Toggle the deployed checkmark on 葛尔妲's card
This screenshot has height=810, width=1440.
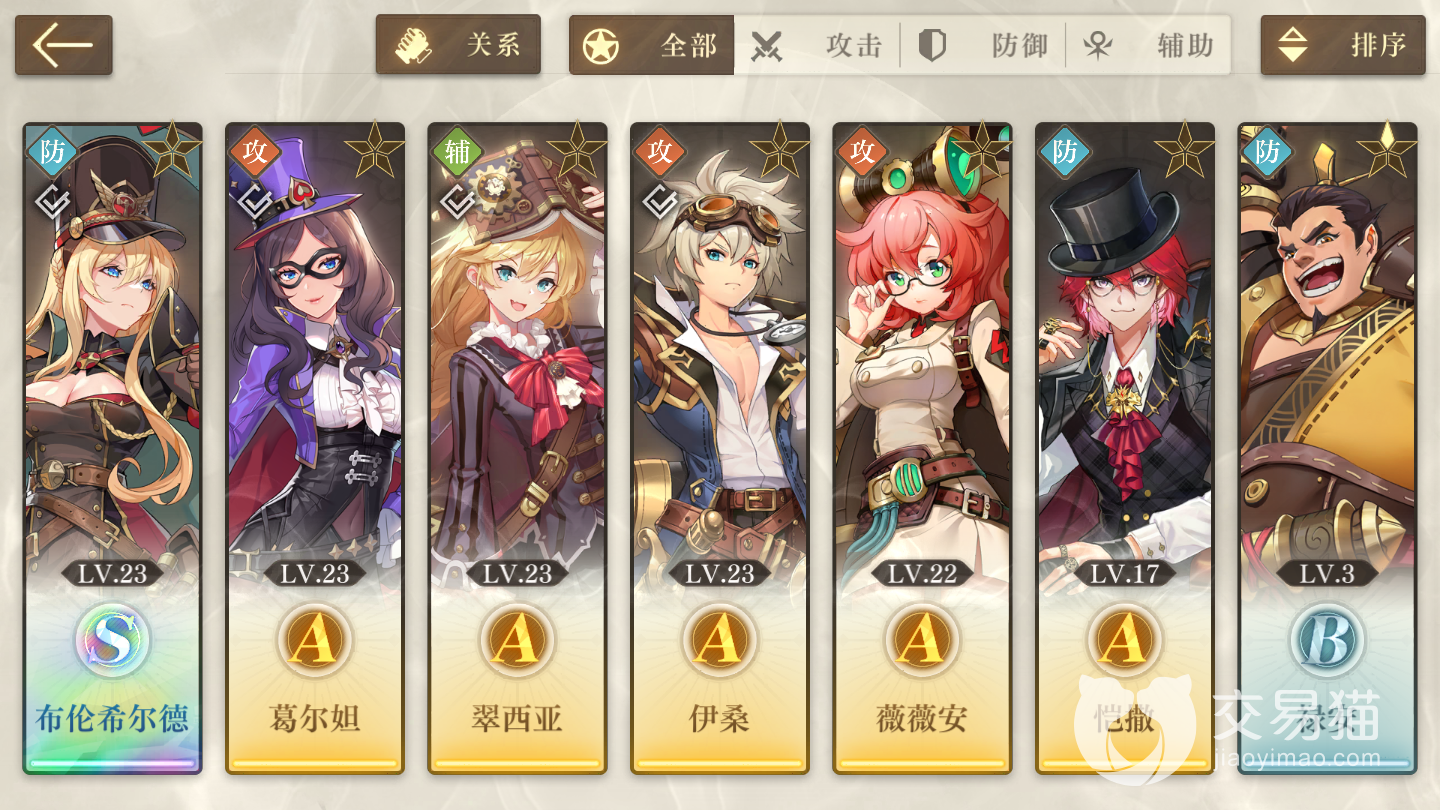(254, 200)
